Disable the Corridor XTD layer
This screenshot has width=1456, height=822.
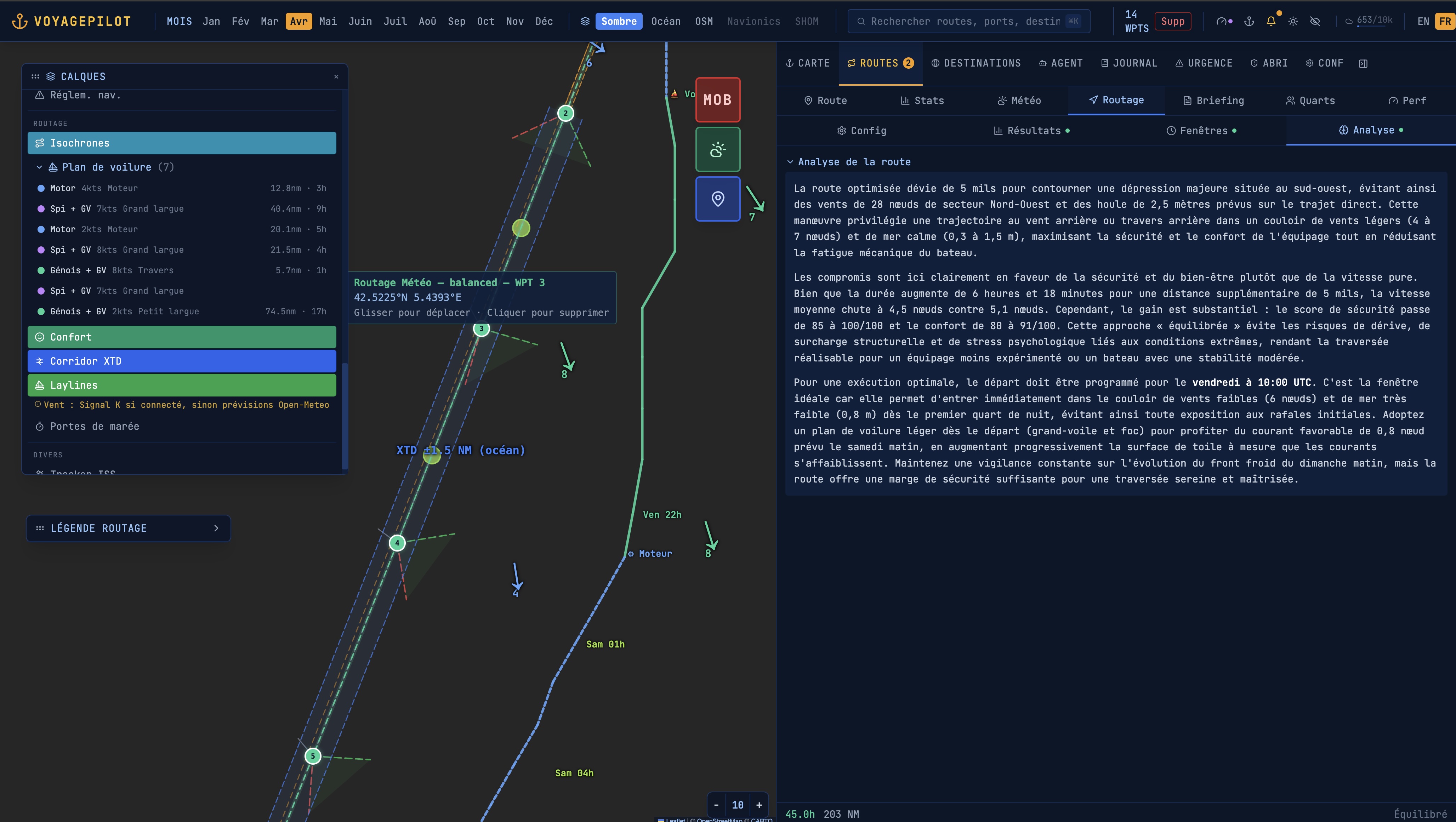pos(181,361)
